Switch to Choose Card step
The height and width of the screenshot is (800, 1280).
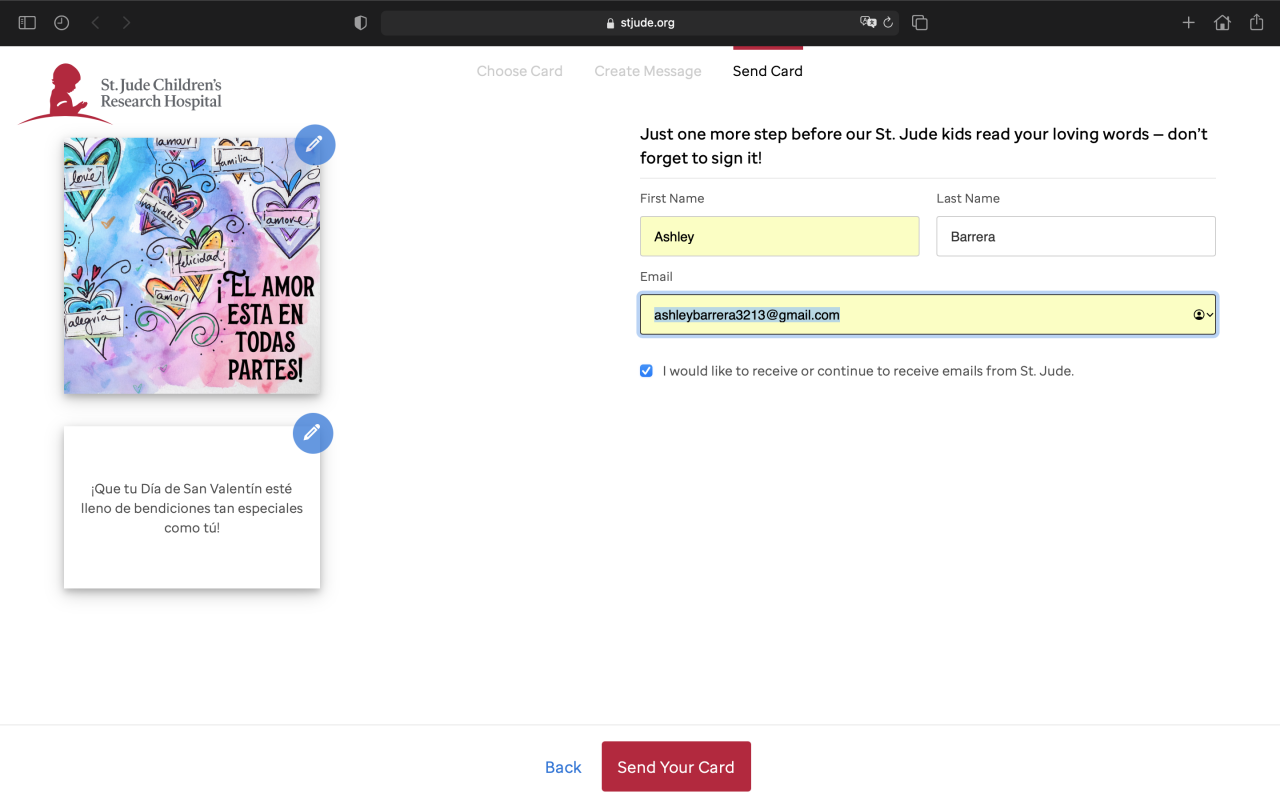click(x=519, y=71)
